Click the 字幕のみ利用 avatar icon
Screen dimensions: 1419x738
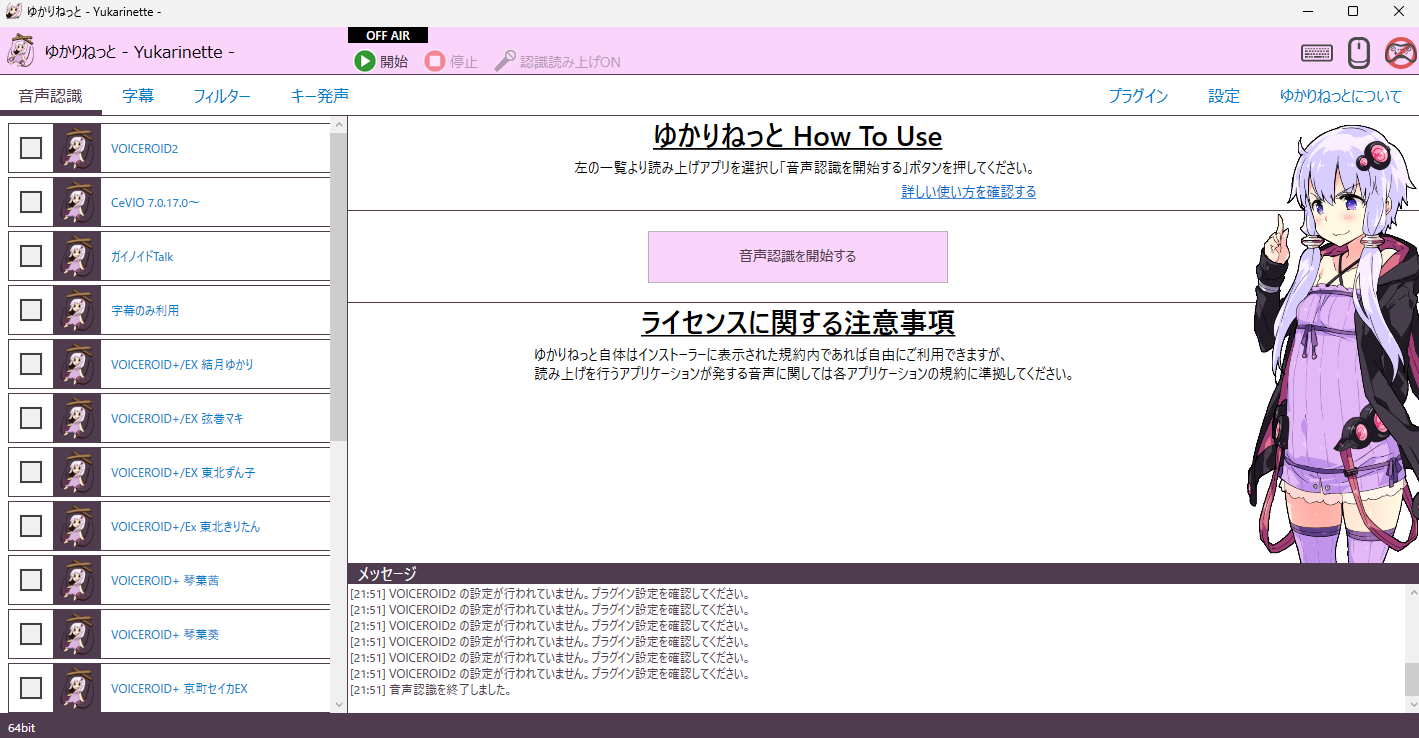pos(77,310)
